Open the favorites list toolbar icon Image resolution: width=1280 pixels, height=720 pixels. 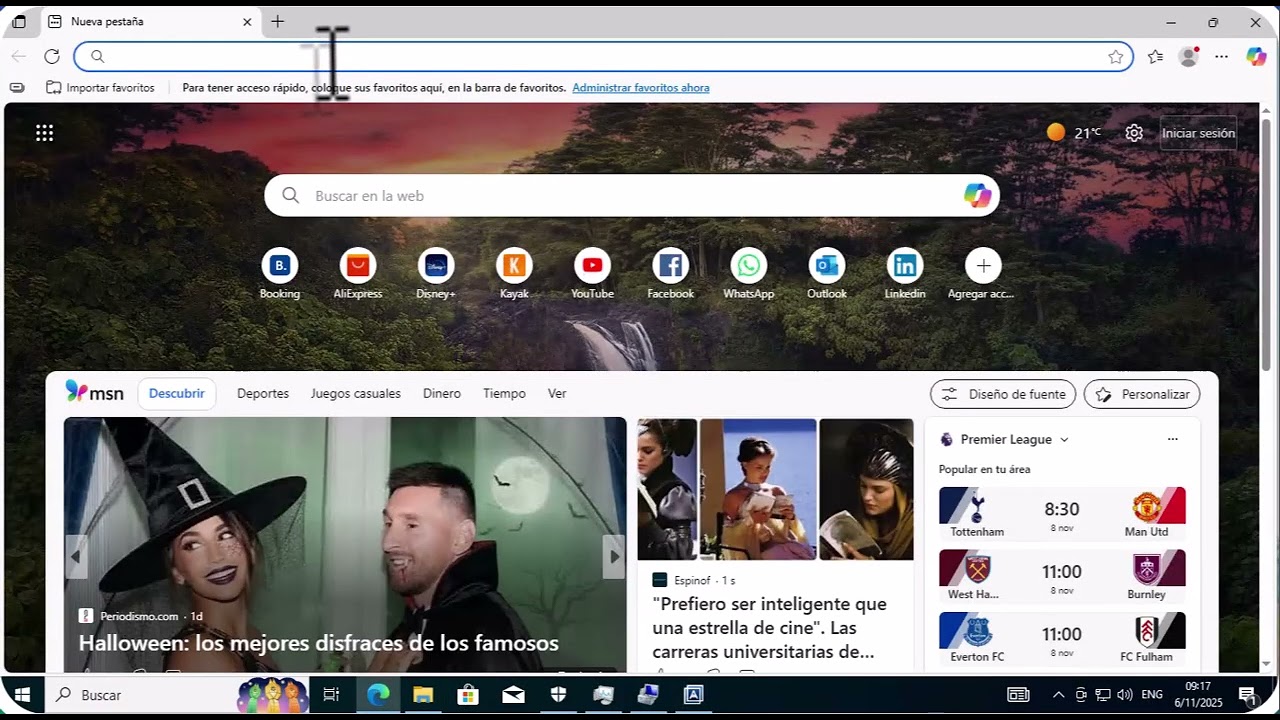[1155, 57]
